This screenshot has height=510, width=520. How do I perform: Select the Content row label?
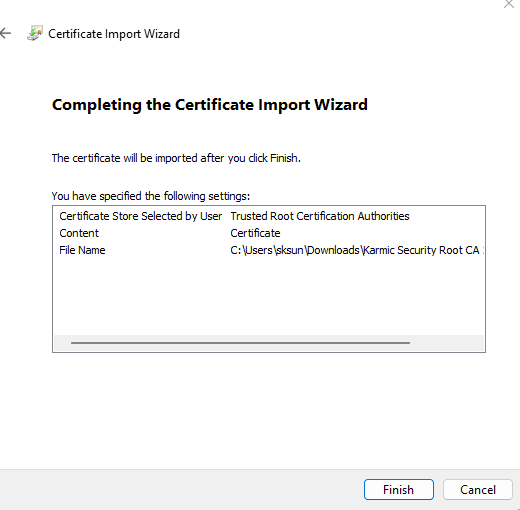(x=79, y=233)
